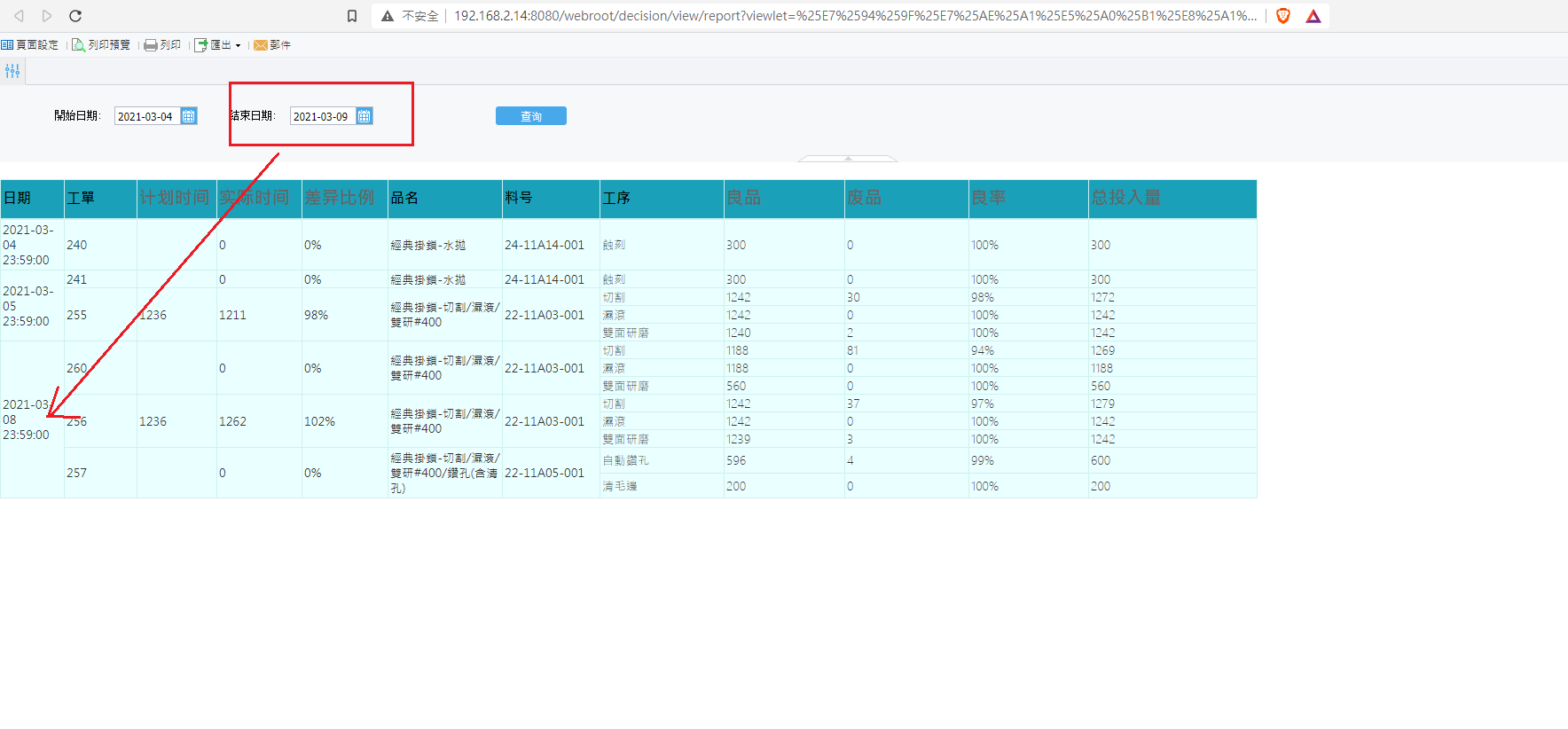1568x729 pixels.
Task: Click the 计划时间 column header
Action: 176,199
